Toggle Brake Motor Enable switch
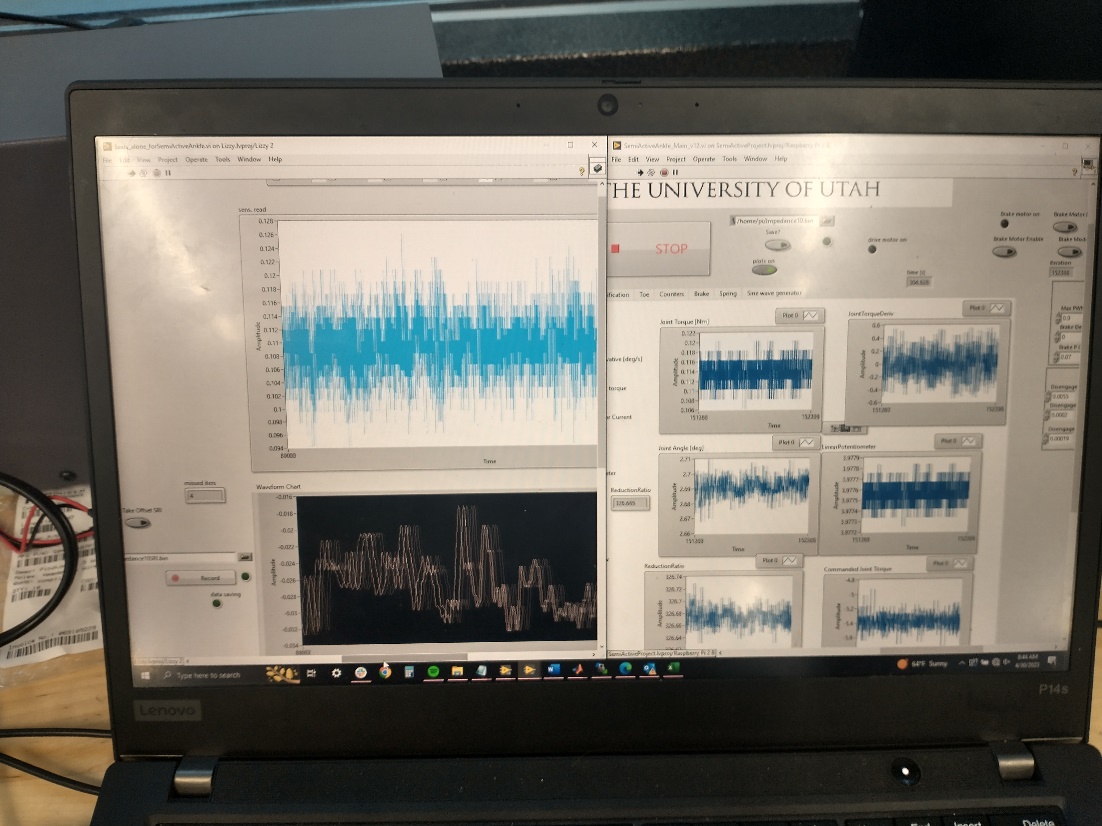 (1004, 252)
